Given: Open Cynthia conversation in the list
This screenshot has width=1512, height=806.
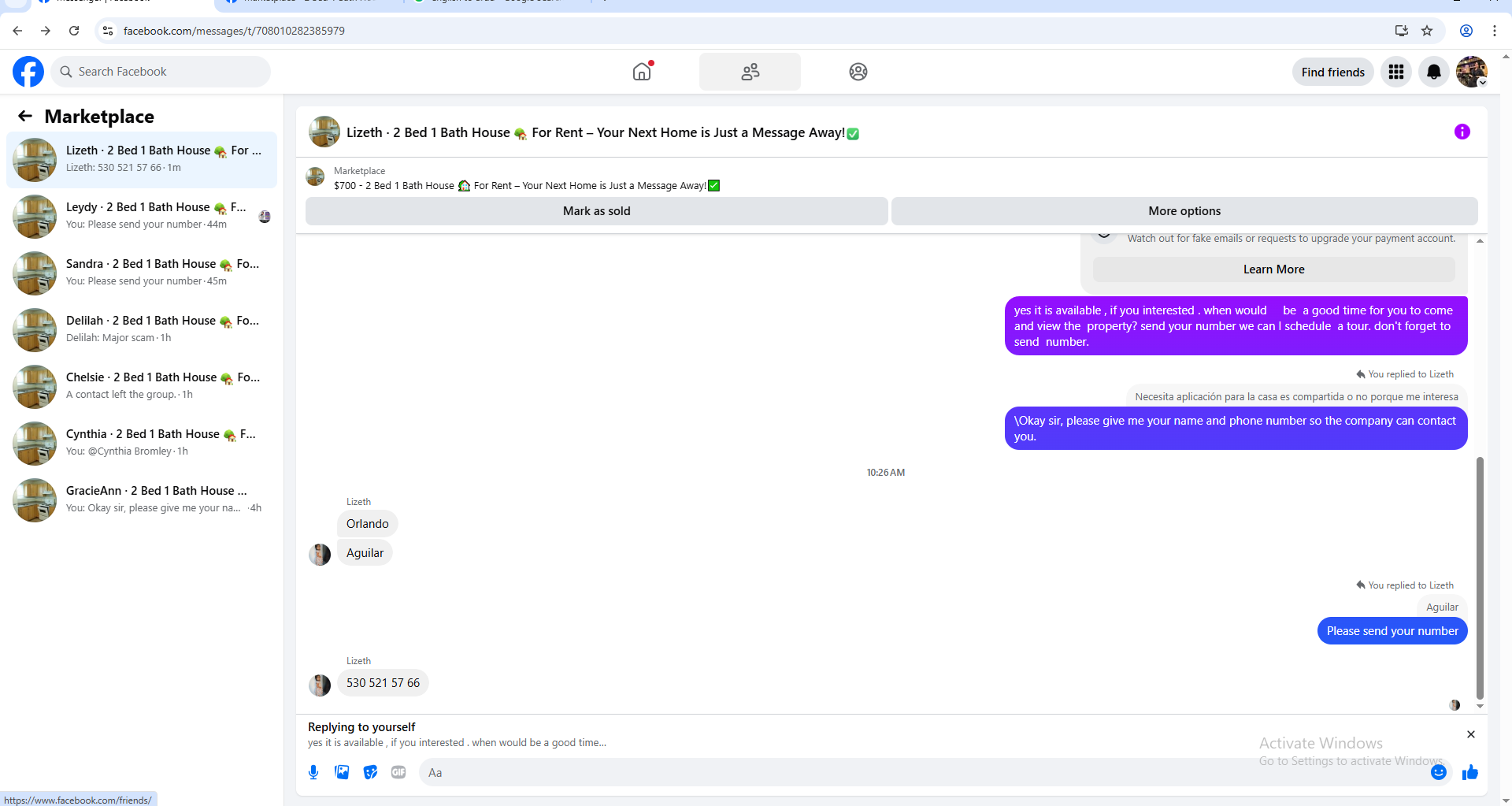Looking at the screenshot, I should (142, 443).
